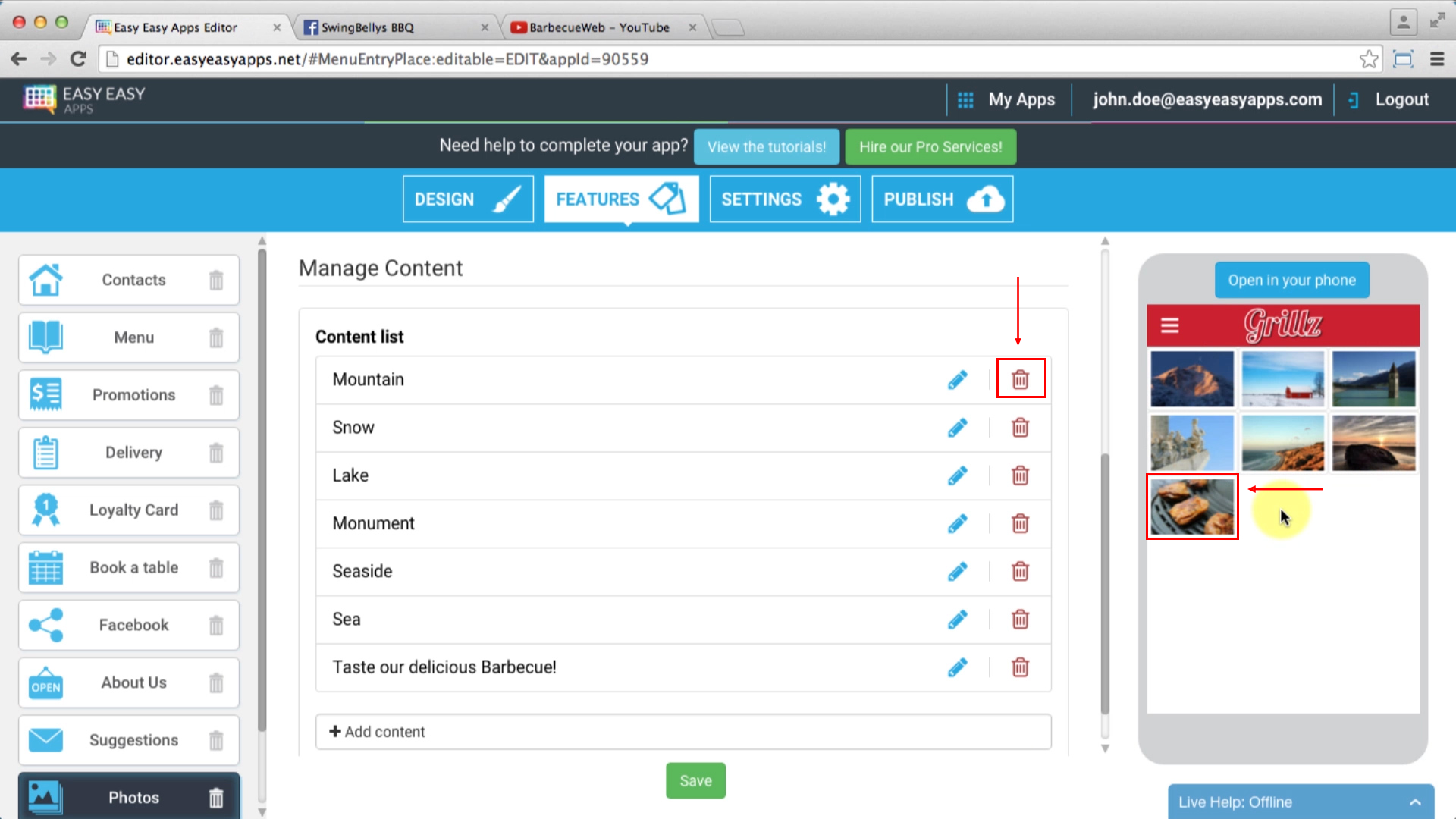Open Chrome's browser menu
Screen dimensions: 1456x819
pyautogui.click(x=1439, y=58)
